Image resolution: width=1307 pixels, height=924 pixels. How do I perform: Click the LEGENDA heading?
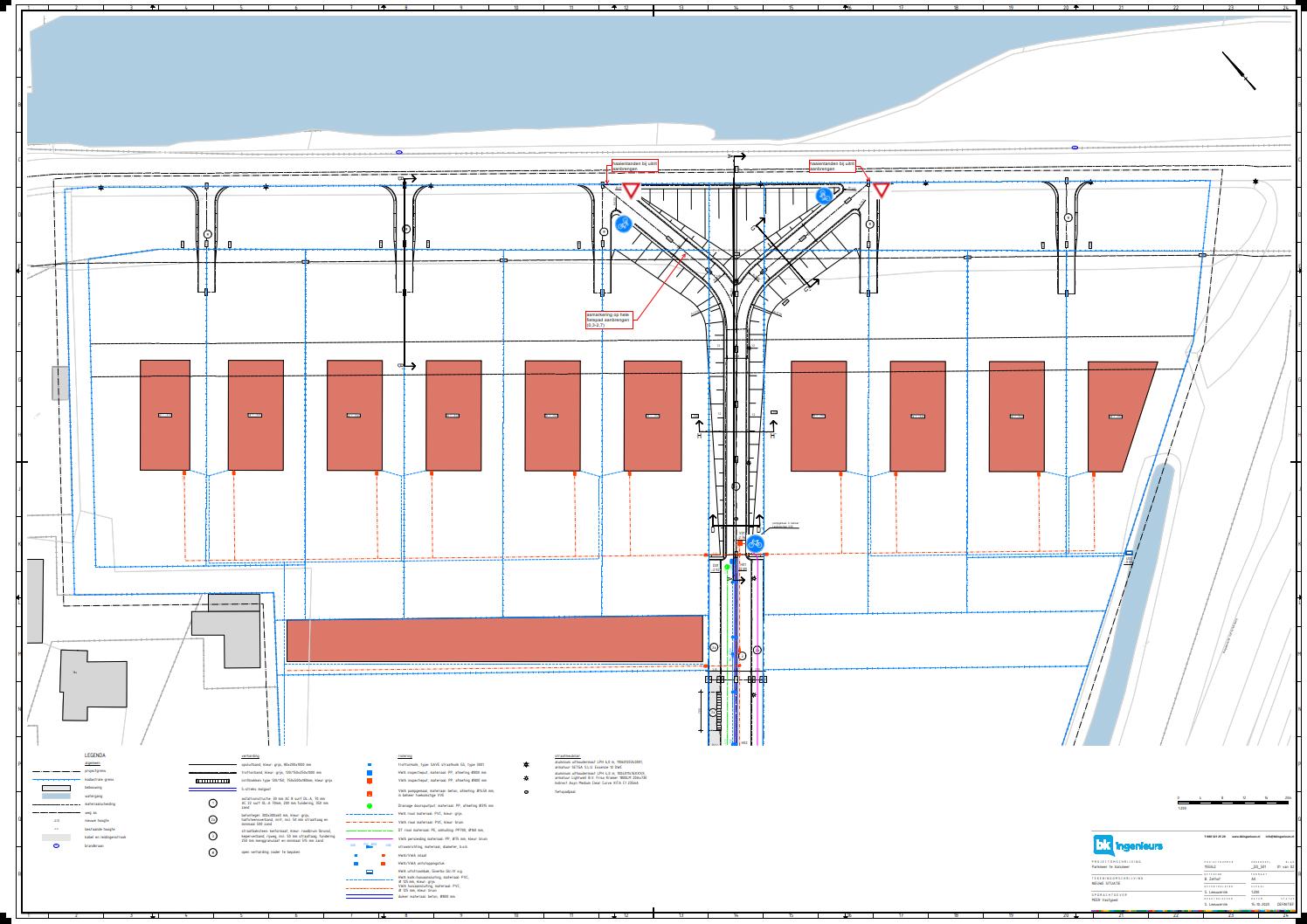point(94,755)
